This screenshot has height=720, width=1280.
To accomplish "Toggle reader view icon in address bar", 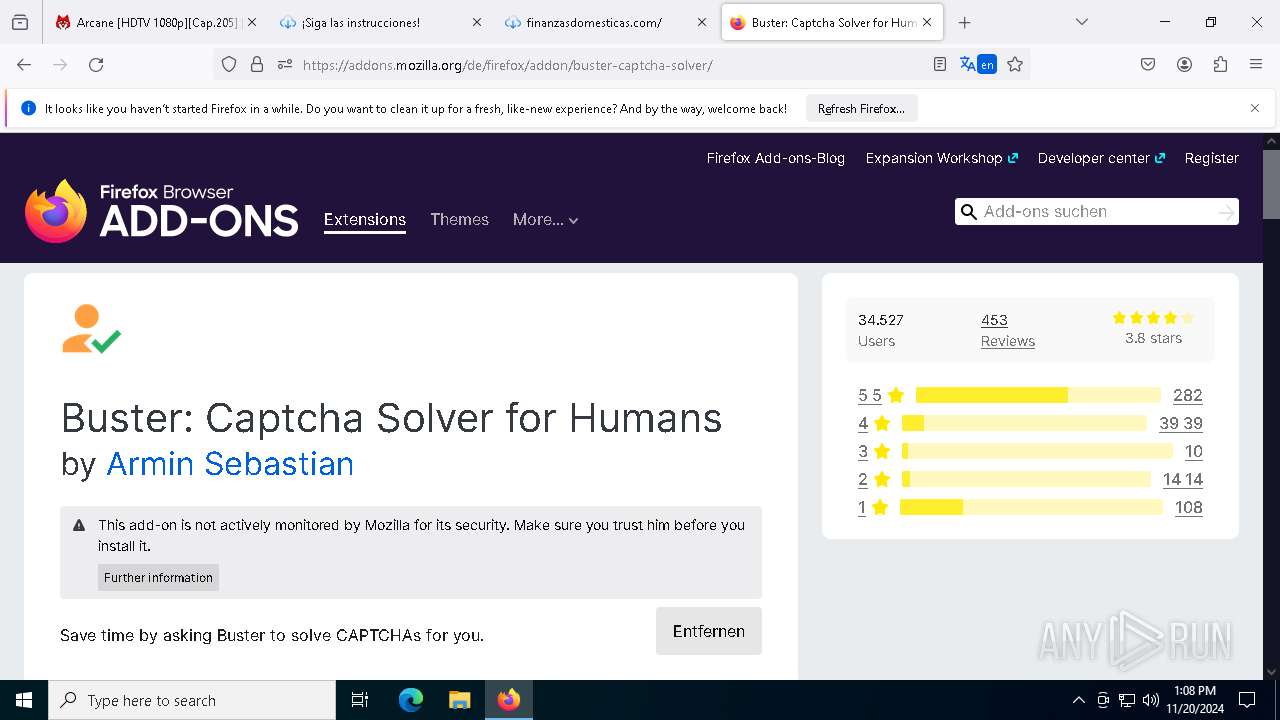I will [x=939, y=65].
